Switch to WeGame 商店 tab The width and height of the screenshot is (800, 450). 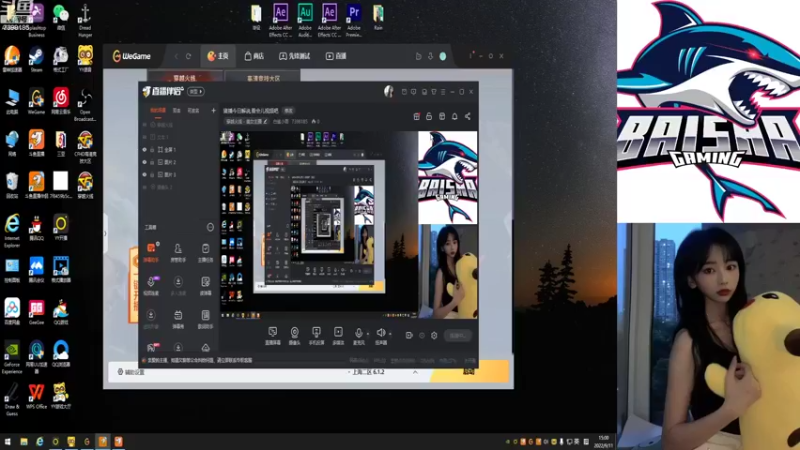[x=254, y=56]
